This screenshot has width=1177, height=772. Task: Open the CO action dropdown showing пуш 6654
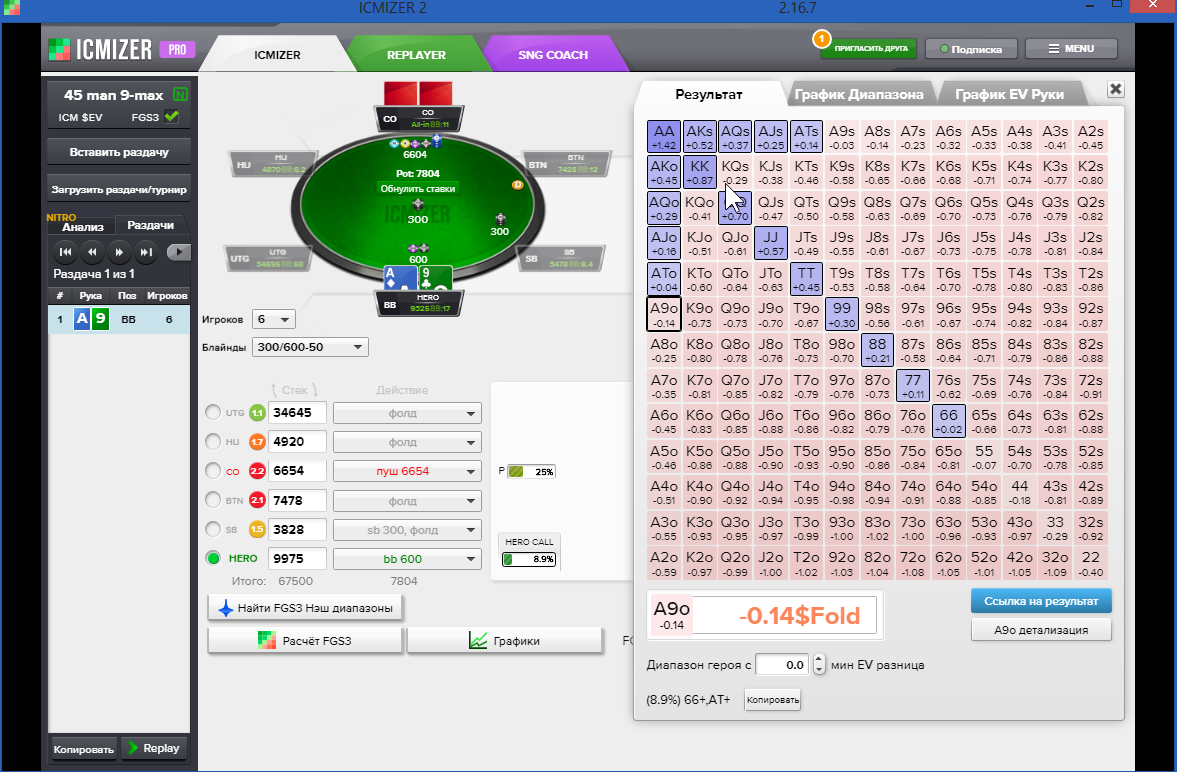pyautogui.click(x=407, y=472)
